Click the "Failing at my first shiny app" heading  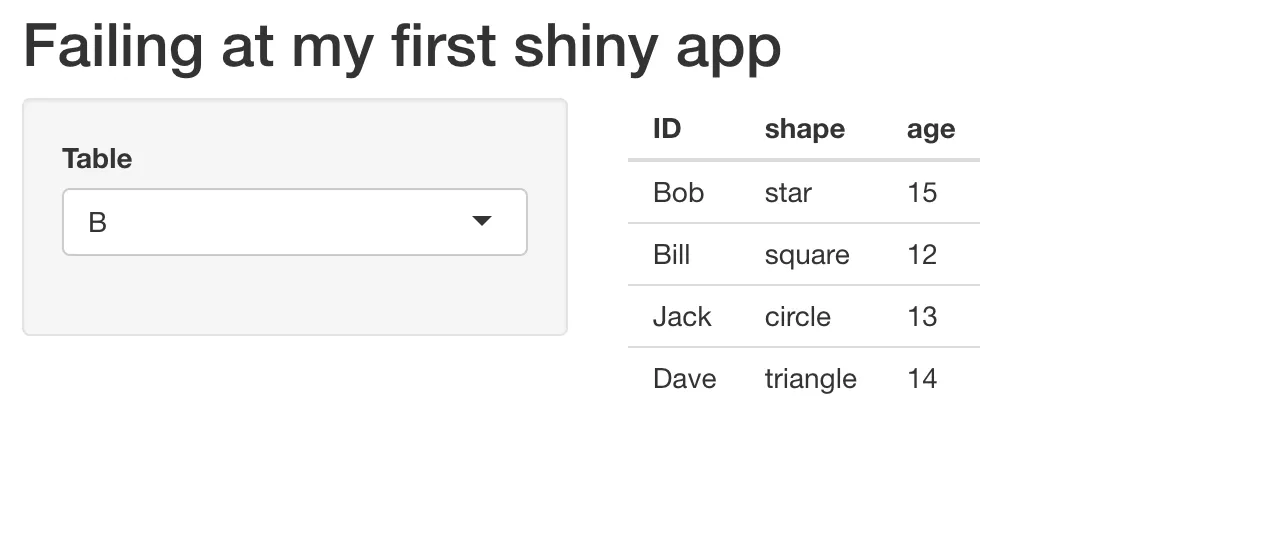point(402,47)
